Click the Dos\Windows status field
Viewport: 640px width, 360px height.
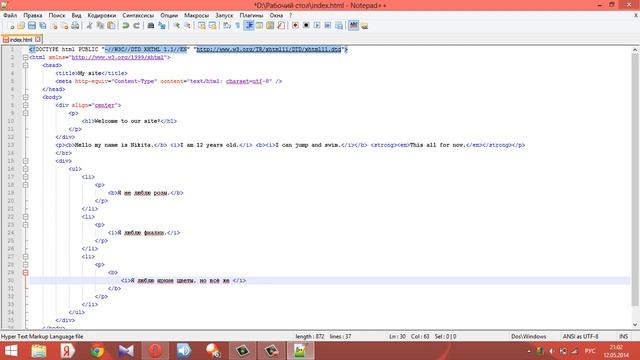pyautogui.click(x=529, y=337)
